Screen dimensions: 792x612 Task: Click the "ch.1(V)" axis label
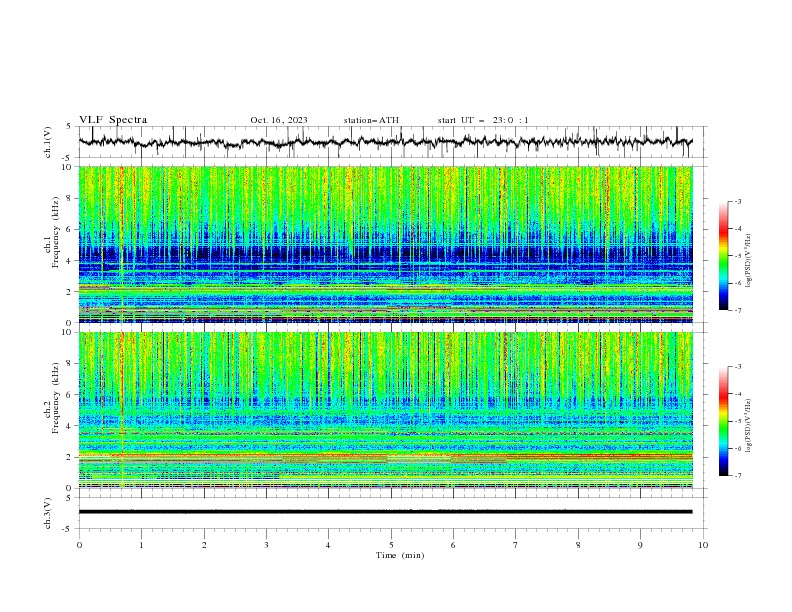pyautogui.click(x=48, y=142)
